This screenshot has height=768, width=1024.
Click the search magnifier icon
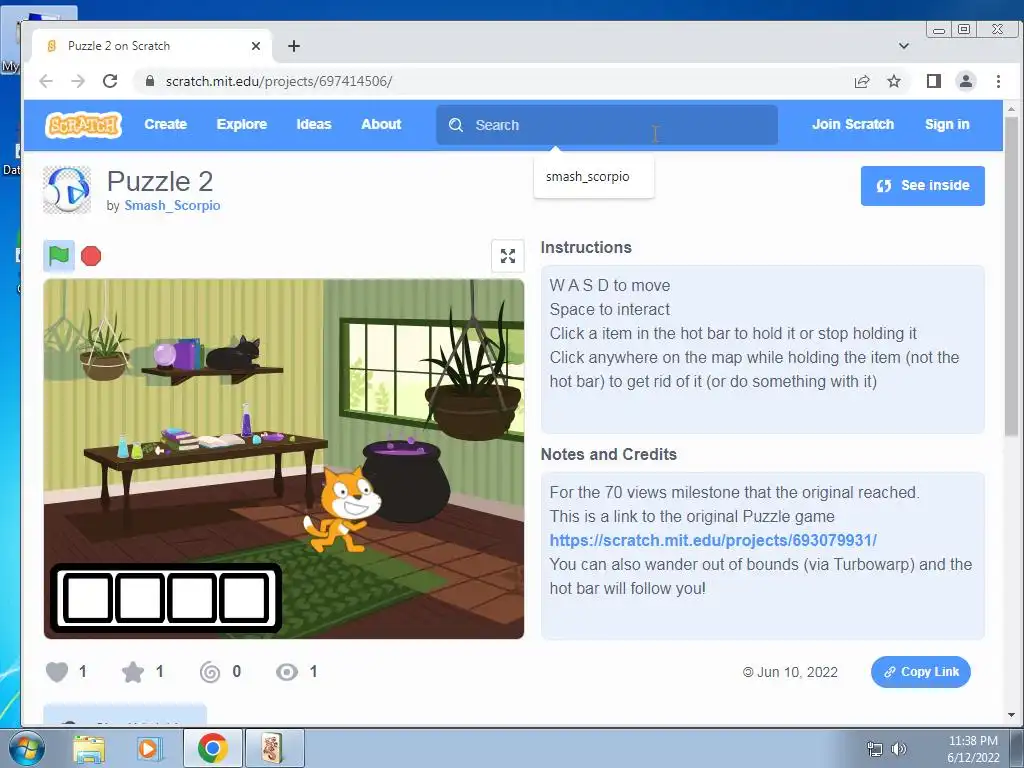coord(456,125)
